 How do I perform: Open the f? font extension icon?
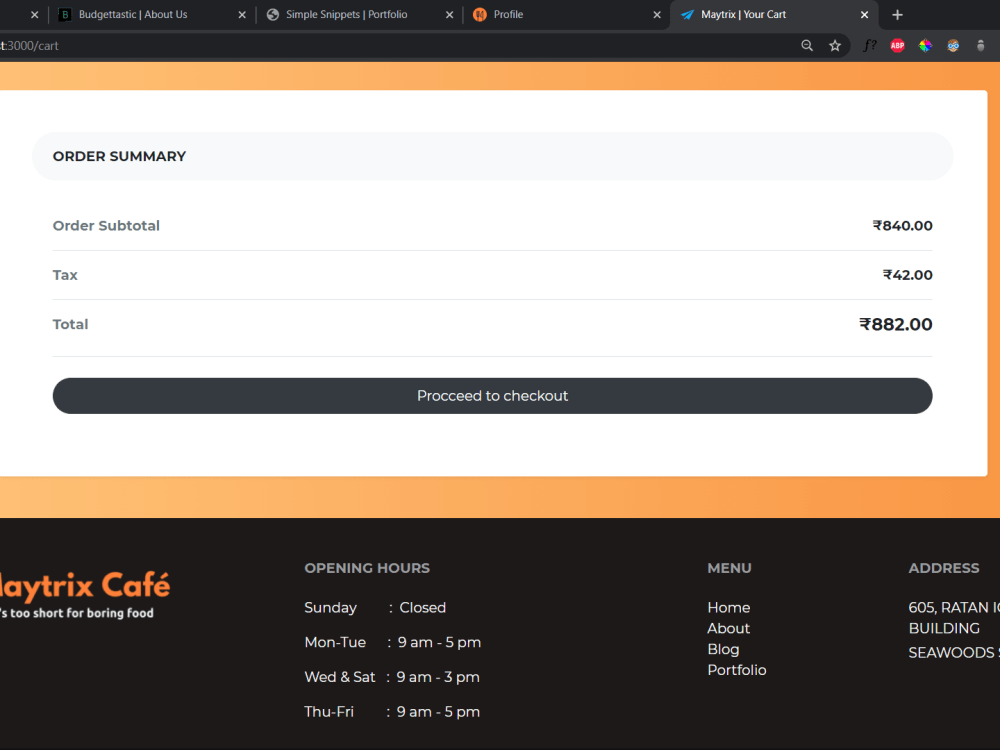(x=869, y=45)
